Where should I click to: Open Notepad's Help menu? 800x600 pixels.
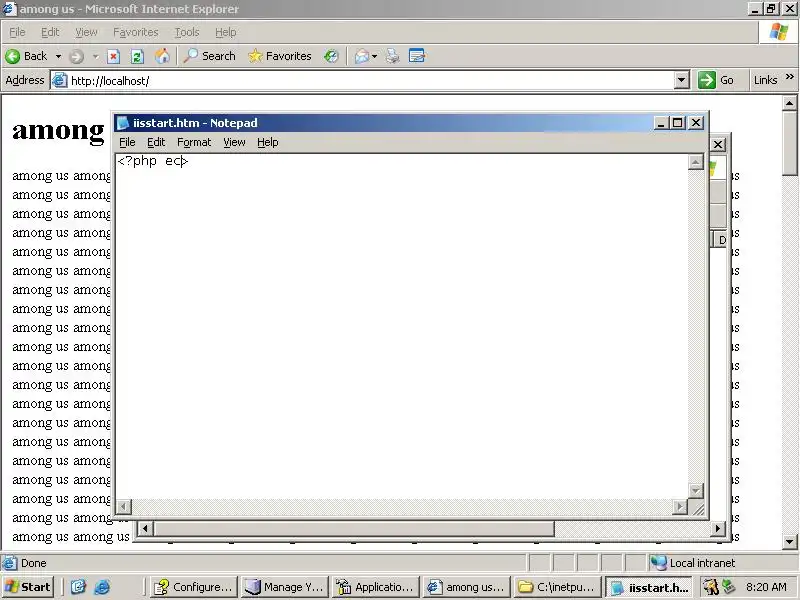(x=267, y=142)
